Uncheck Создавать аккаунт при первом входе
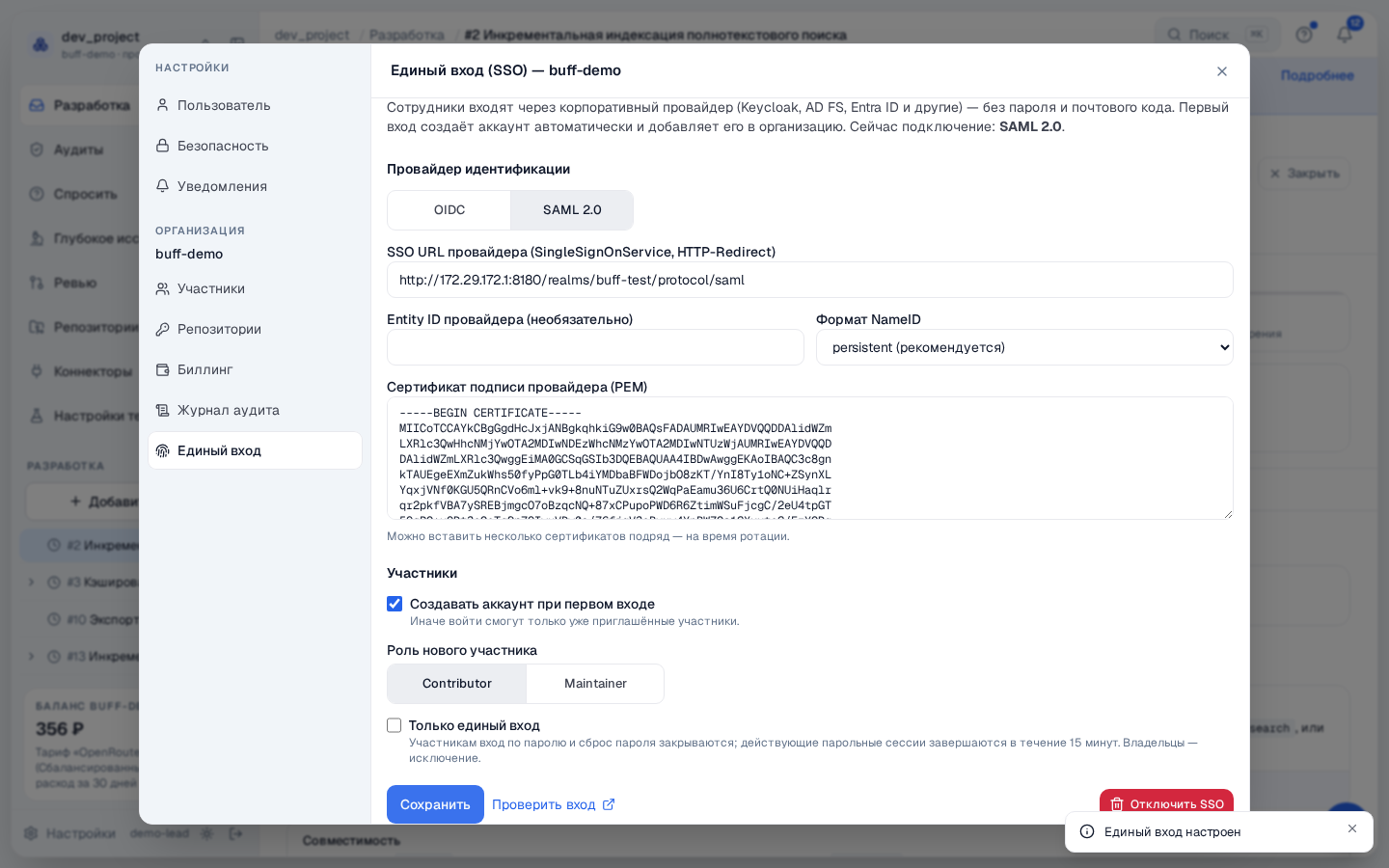 click(x=395, y=604)
